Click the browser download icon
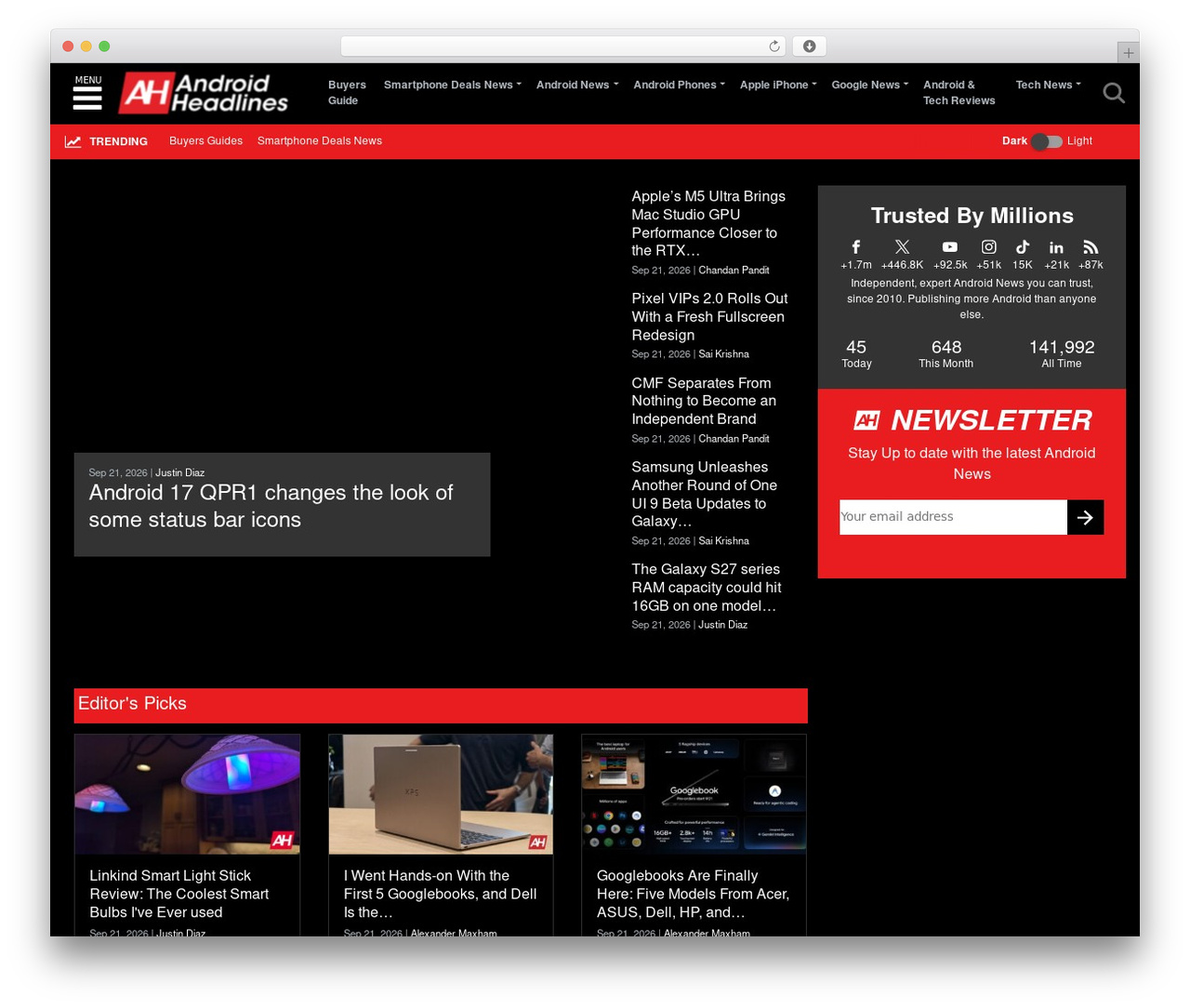This screenshot has width=1190, height=1008. (810, 46)
